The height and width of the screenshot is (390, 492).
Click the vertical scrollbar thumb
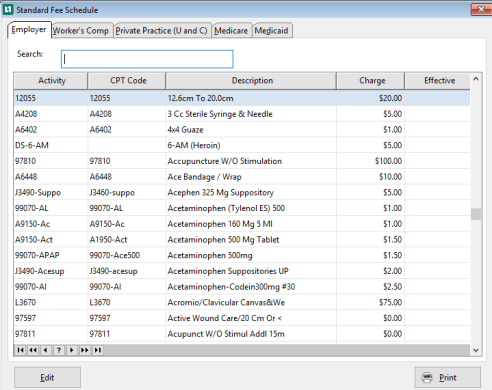tap(476, 214)
